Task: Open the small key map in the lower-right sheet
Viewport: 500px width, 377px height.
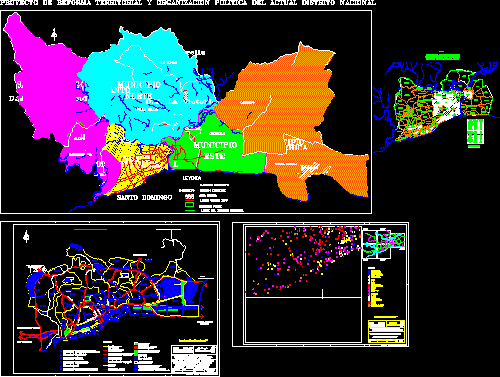Action: coord(384,244)
